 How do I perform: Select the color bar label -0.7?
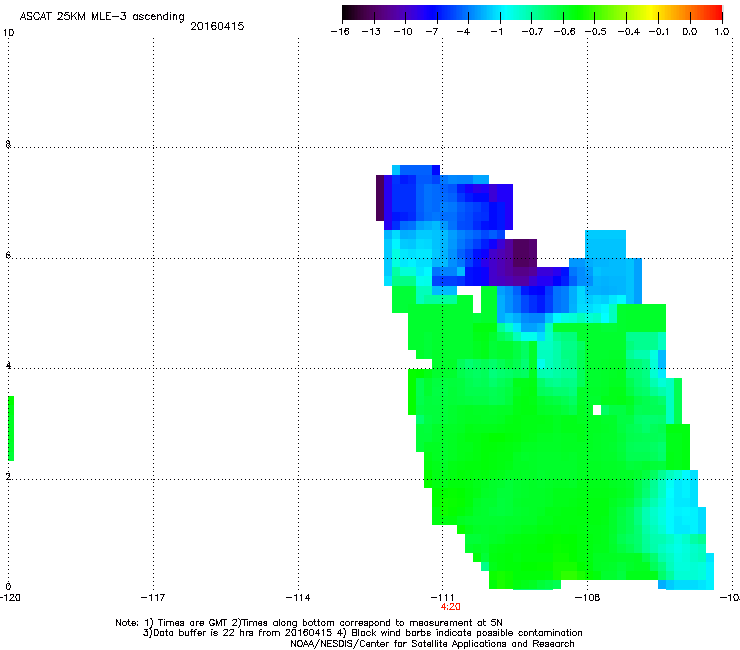pos(532,32)
